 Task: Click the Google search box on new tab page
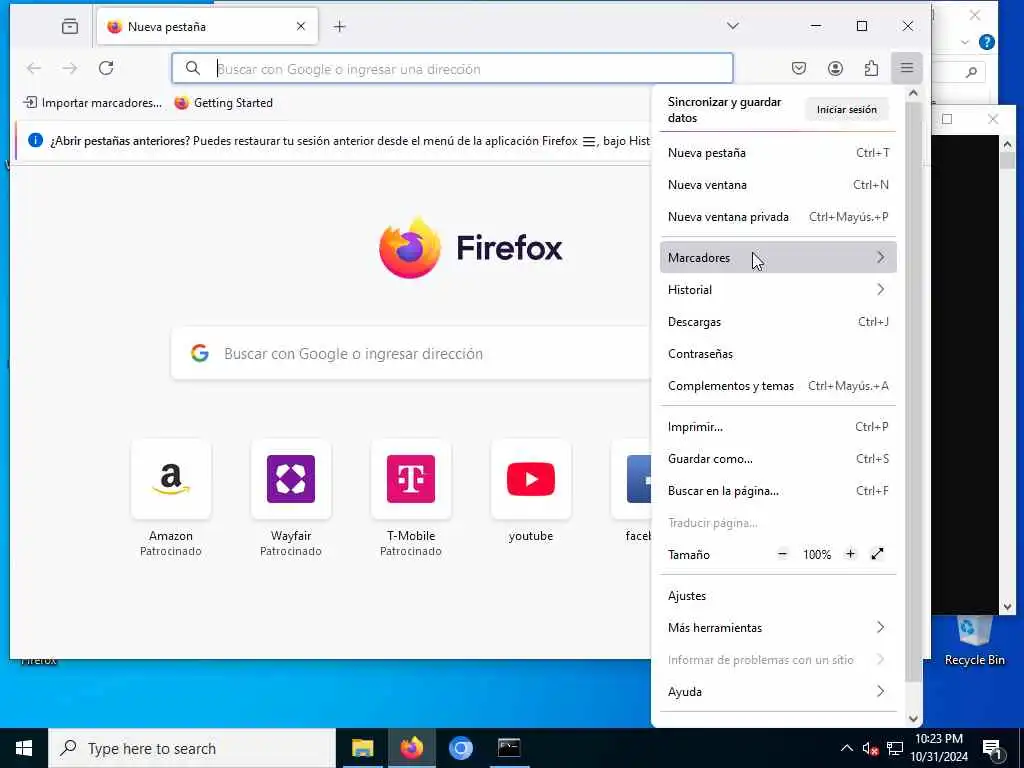pyautogui.click(x=411, y=353)
